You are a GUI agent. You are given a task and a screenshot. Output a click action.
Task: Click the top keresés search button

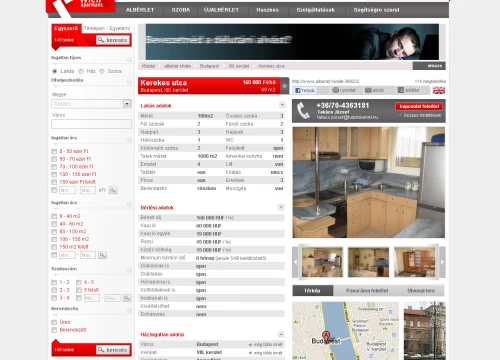(113, 40)
